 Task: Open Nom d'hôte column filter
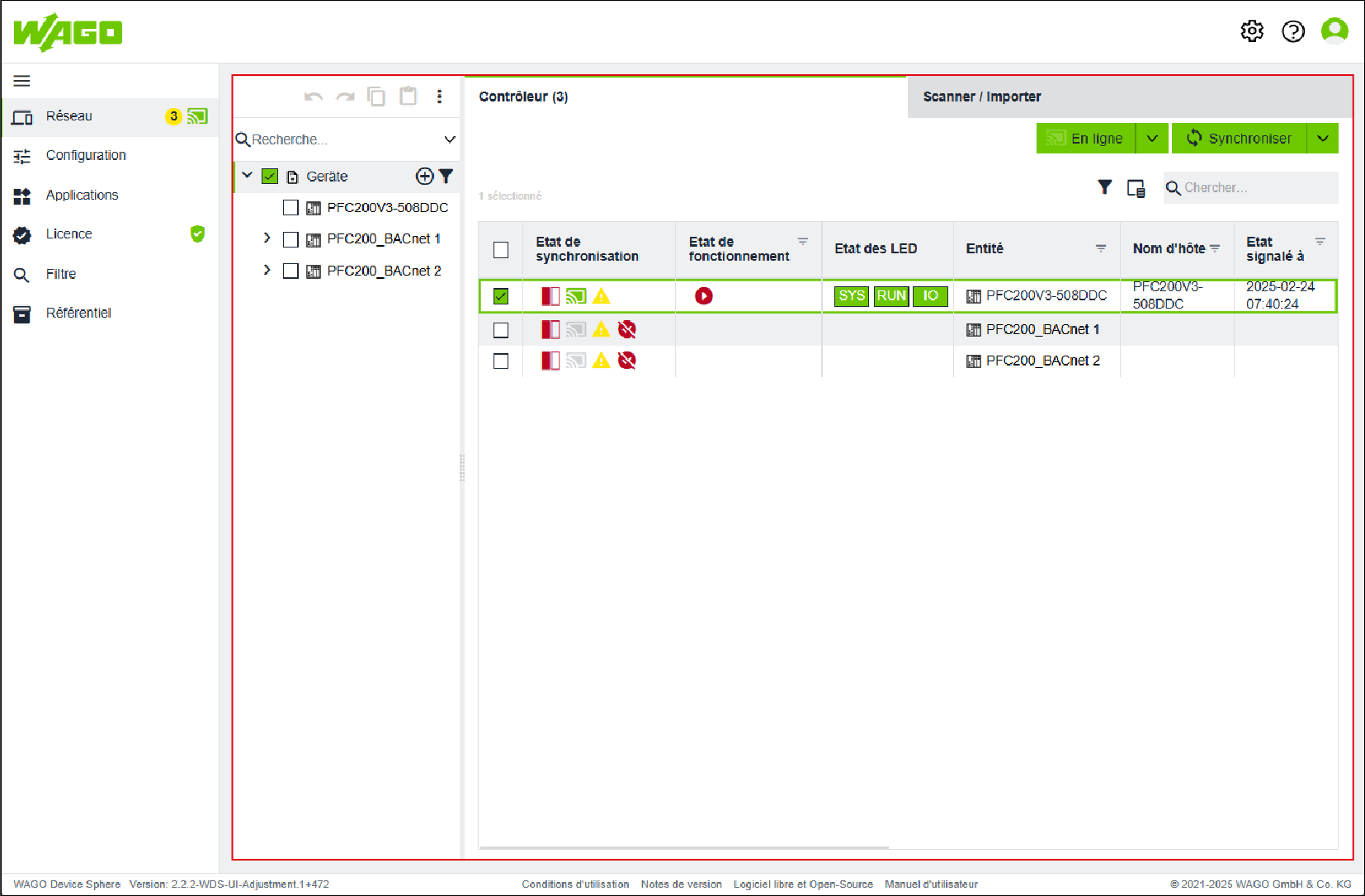1215,248
